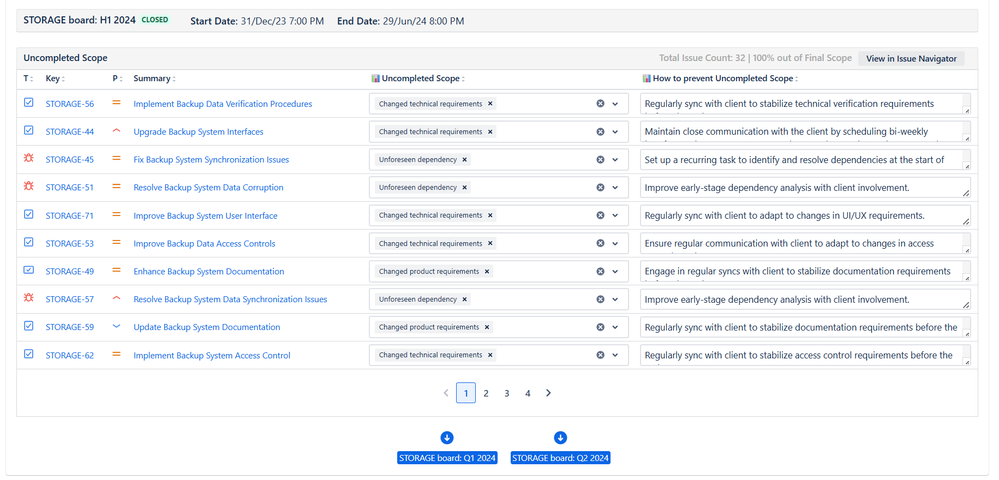Open the scope dropdown for STORAGE-56

point(615,103)
